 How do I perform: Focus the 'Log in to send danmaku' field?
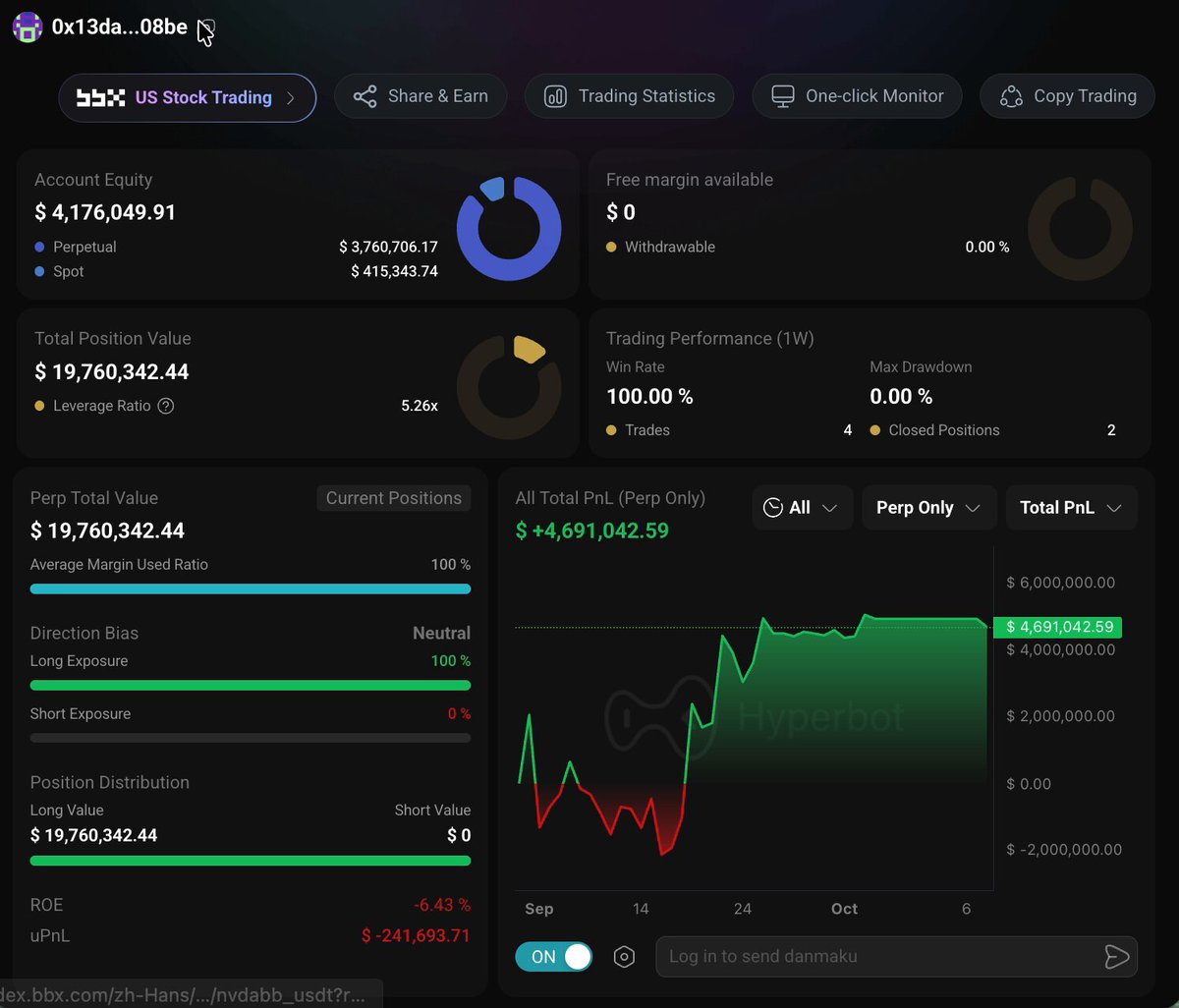pyautogui.click(x=896, y=957)
